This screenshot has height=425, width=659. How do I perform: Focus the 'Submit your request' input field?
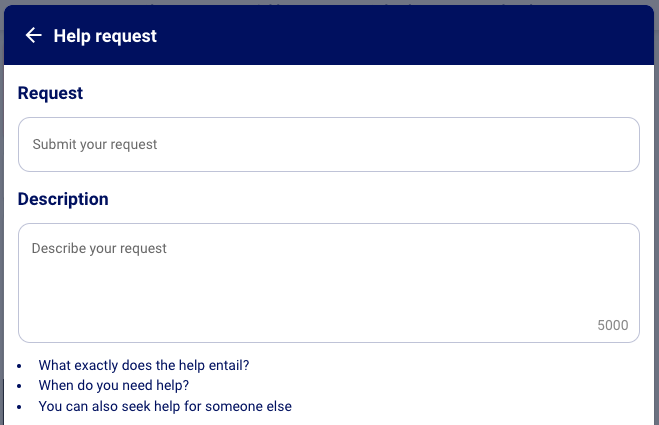328,145
